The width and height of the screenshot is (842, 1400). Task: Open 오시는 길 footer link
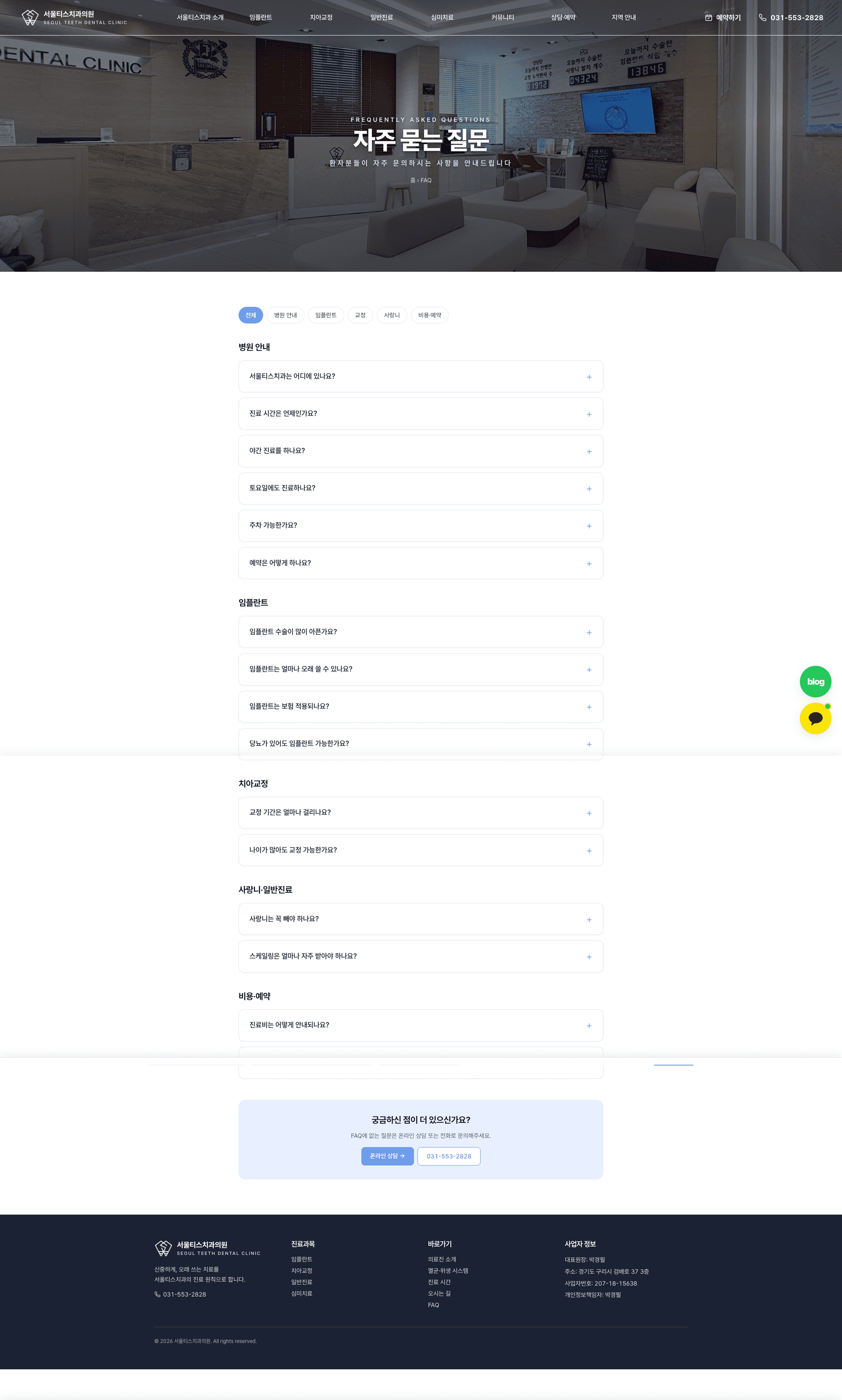click(439, 1293)
